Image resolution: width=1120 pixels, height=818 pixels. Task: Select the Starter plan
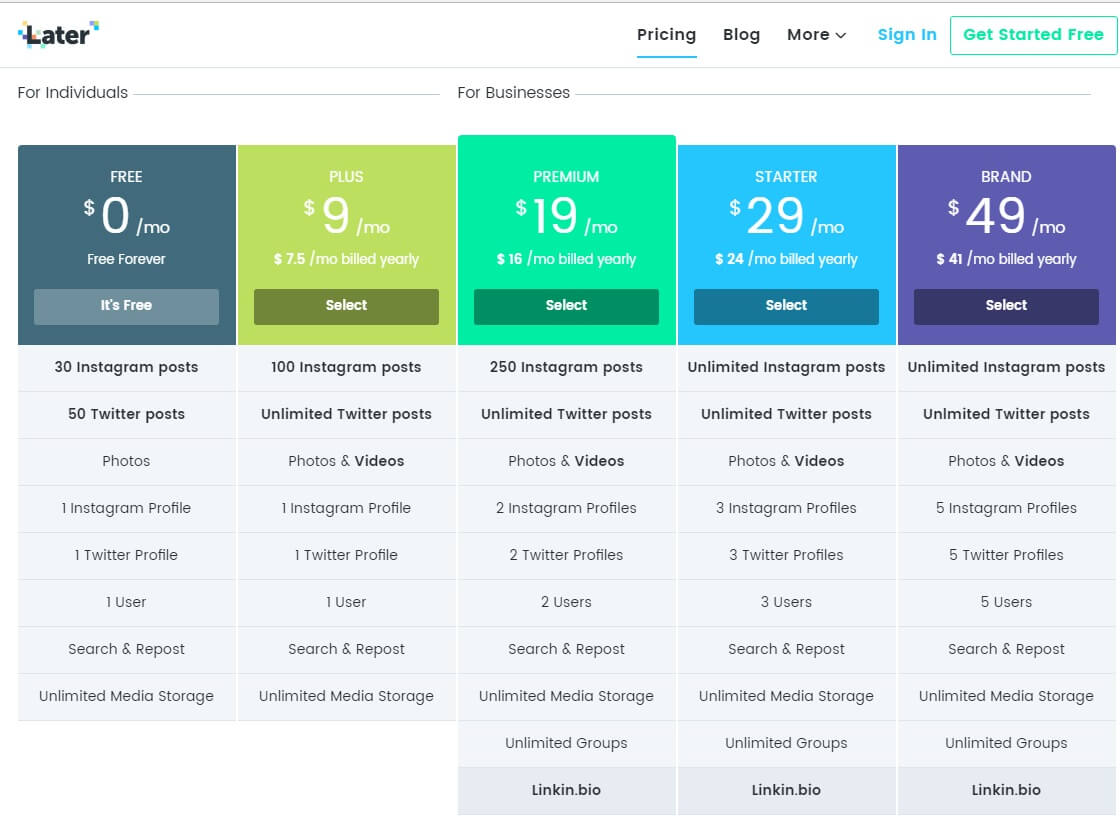786,306
